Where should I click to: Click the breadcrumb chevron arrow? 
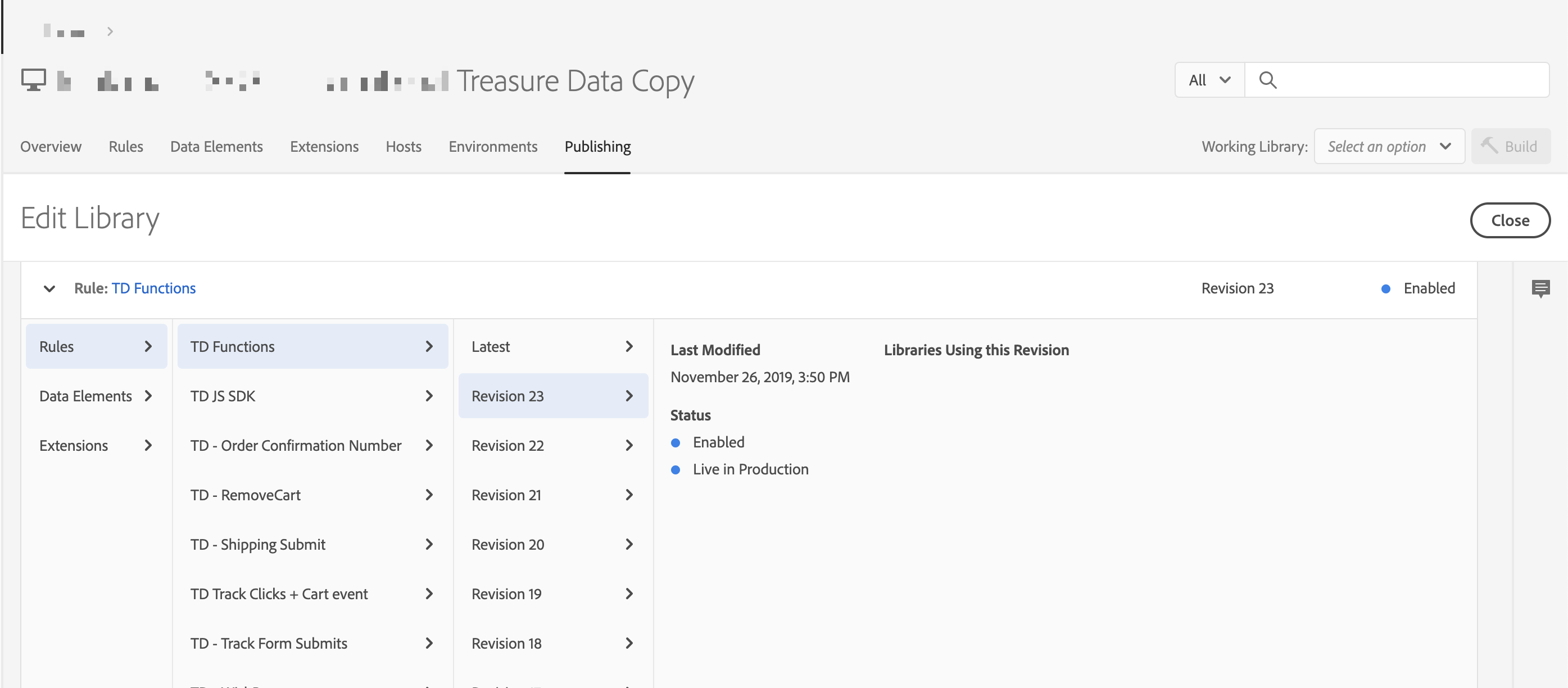pos(110,31)
